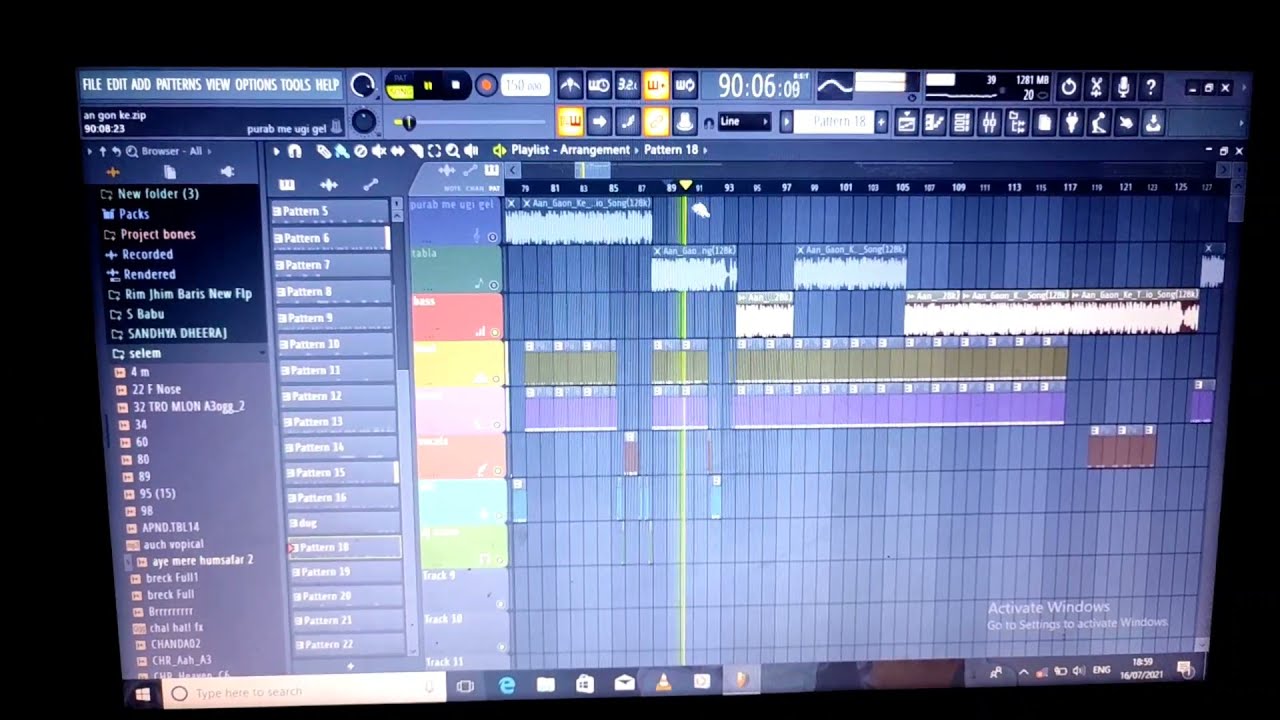
Task: Open Microsoft Edge from the taskbar
Action: pos(506,685)
